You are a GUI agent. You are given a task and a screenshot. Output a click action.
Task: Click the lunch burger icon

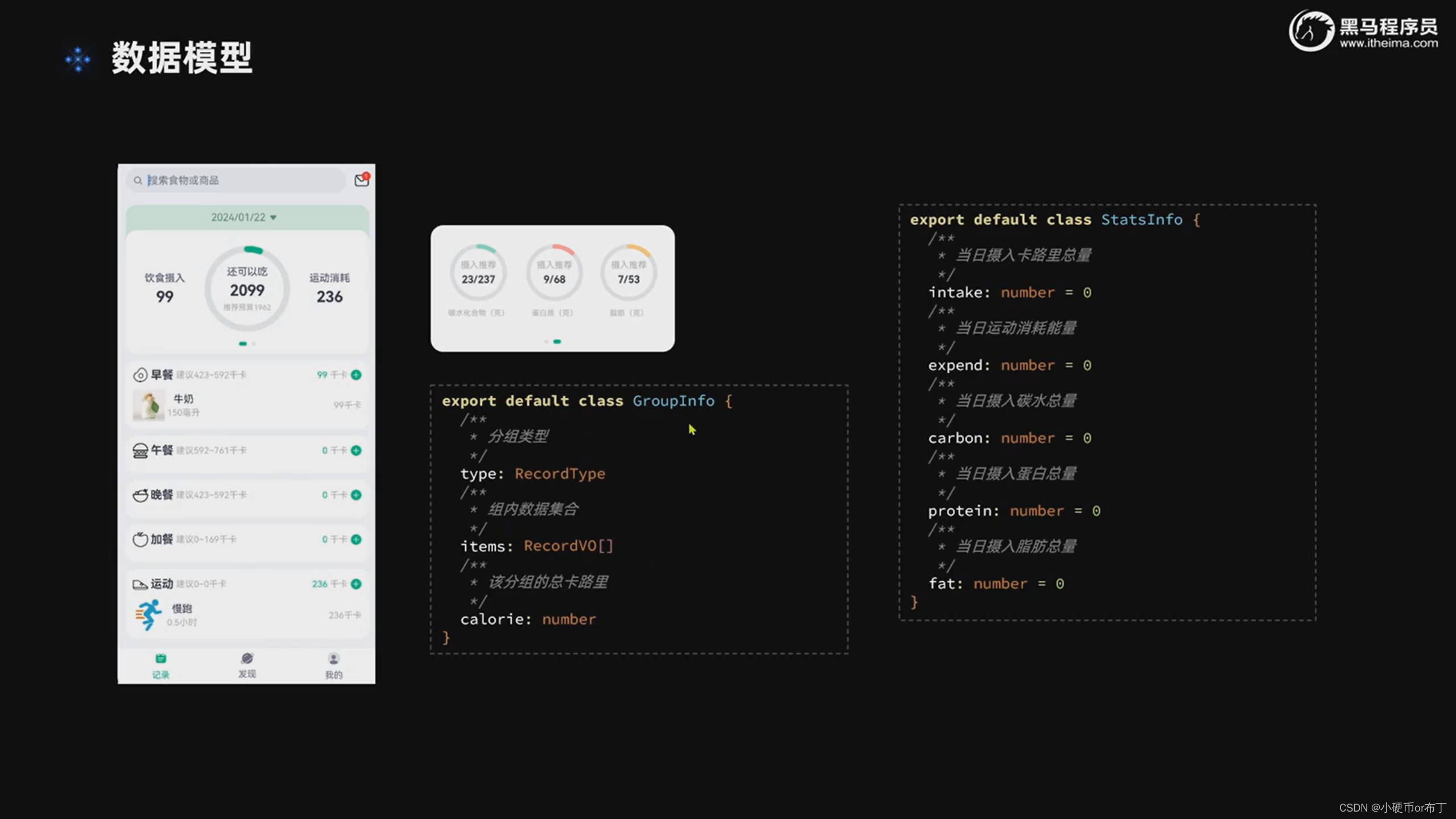(x=140, y=450)
